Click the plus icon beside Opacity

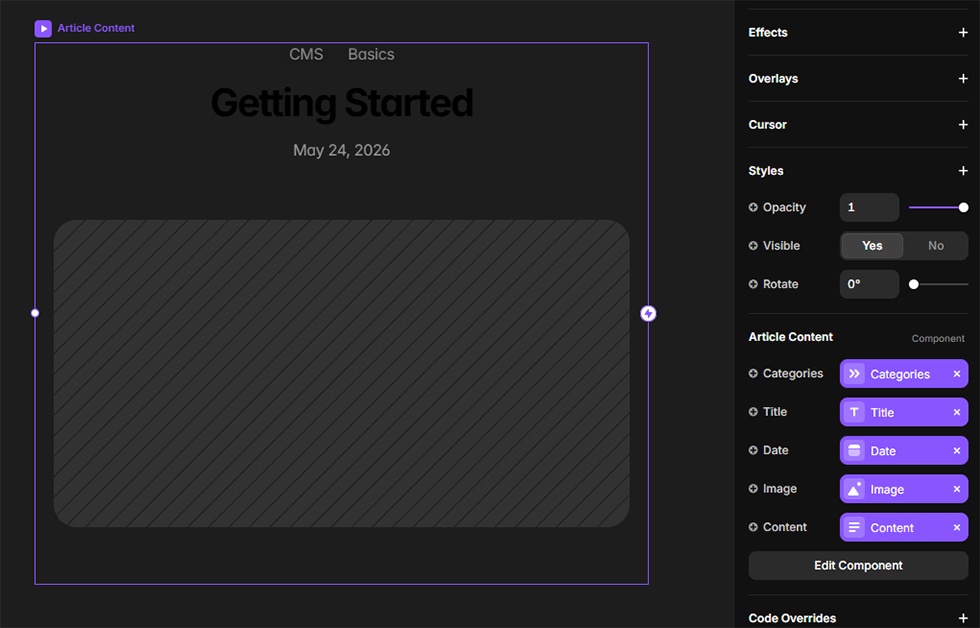click(753, 207)
